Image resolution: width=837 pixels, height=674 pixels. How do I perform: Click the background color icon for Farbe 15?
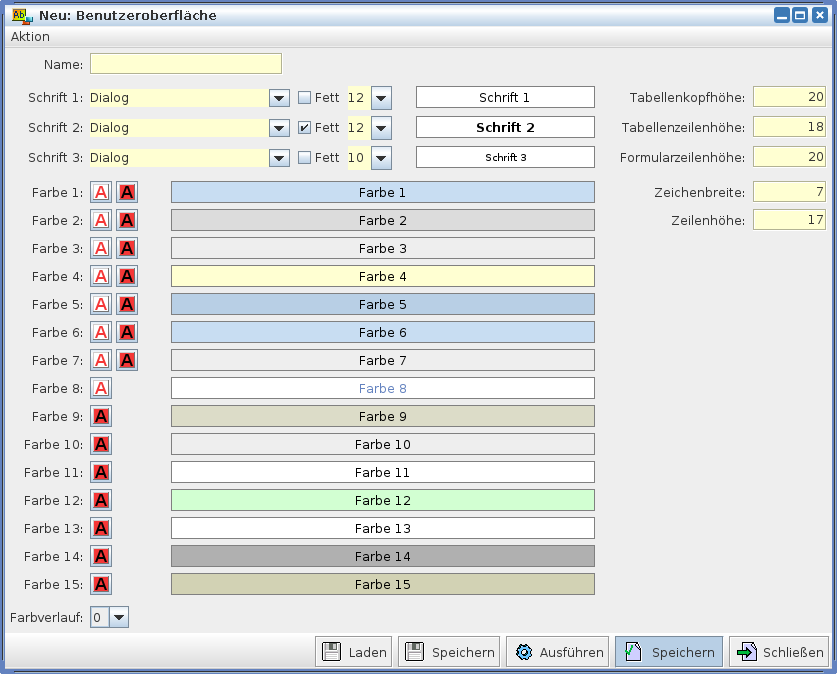[x=101, y=584]
